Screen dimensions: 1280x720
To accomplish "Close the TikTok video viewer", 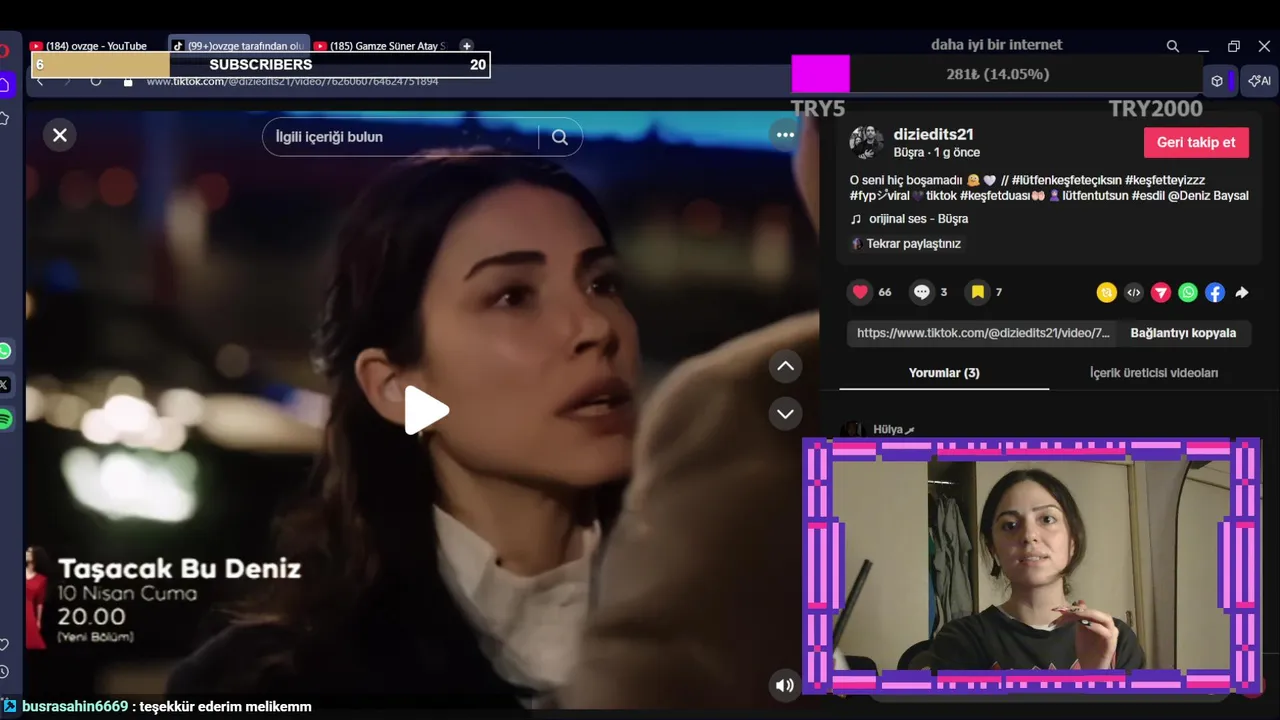I will point(60,135).
